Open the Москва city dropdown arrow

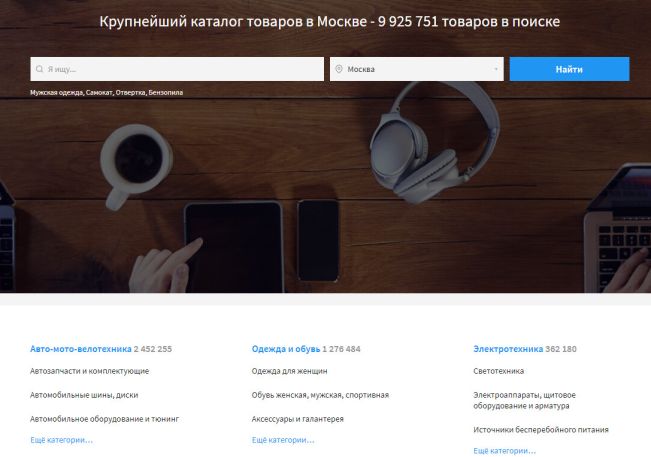[x=496, y=69]
